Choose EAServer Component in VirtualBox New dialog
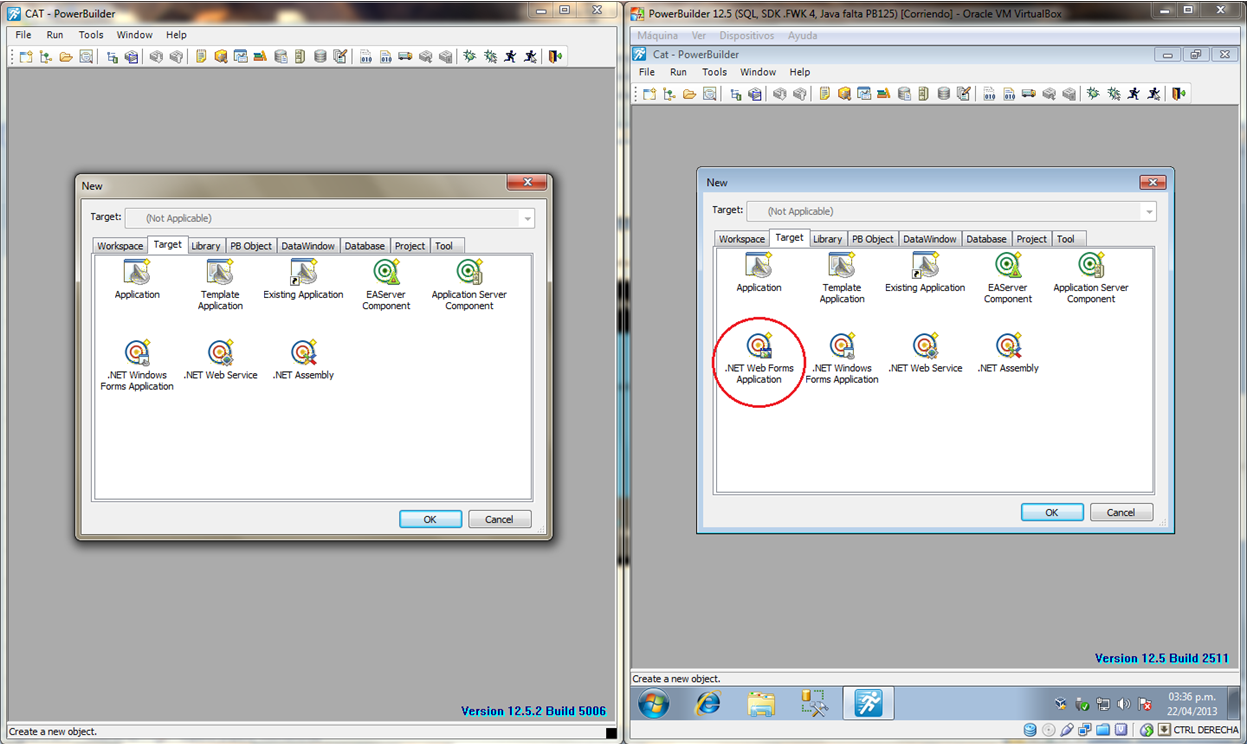The height and width of the screenshot is (744, 1247). 1008,278
